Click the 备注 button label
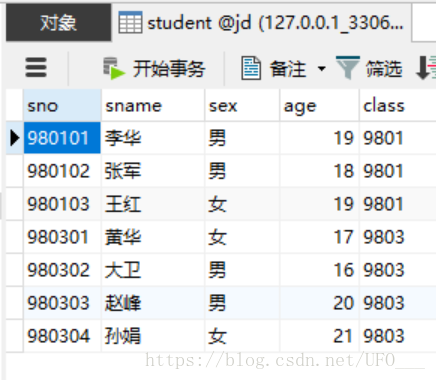The image size is (436, 380). (288, 69)
